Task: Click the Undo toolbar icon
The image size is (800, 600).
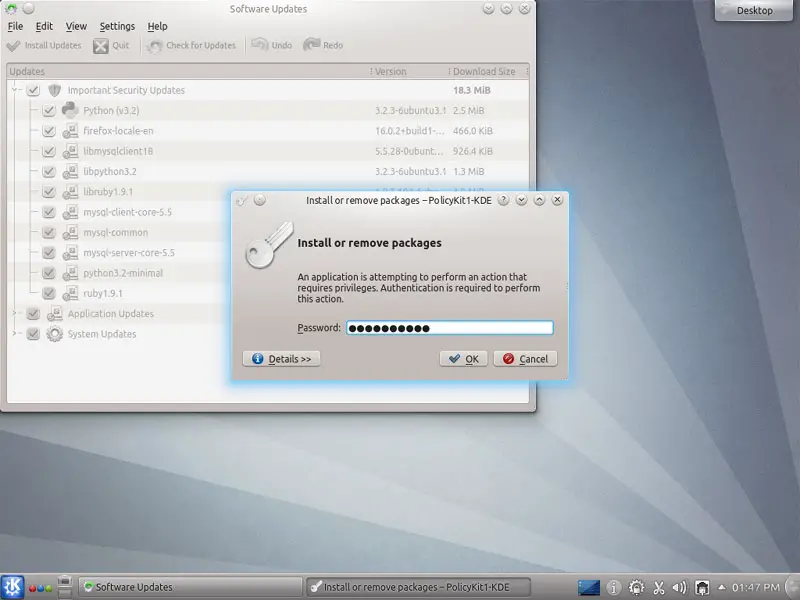Action: pos(272,45)
